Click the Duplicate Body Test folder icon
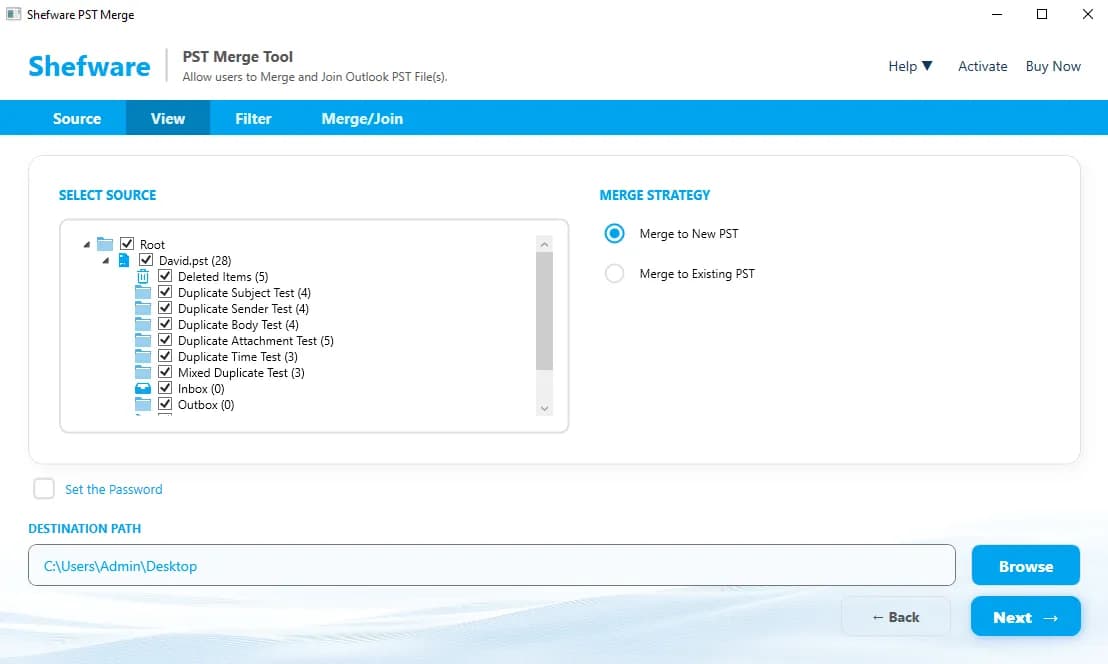The width and height of the screenshot is (1108, 664). pyautogui.click(x=143, y=325)
